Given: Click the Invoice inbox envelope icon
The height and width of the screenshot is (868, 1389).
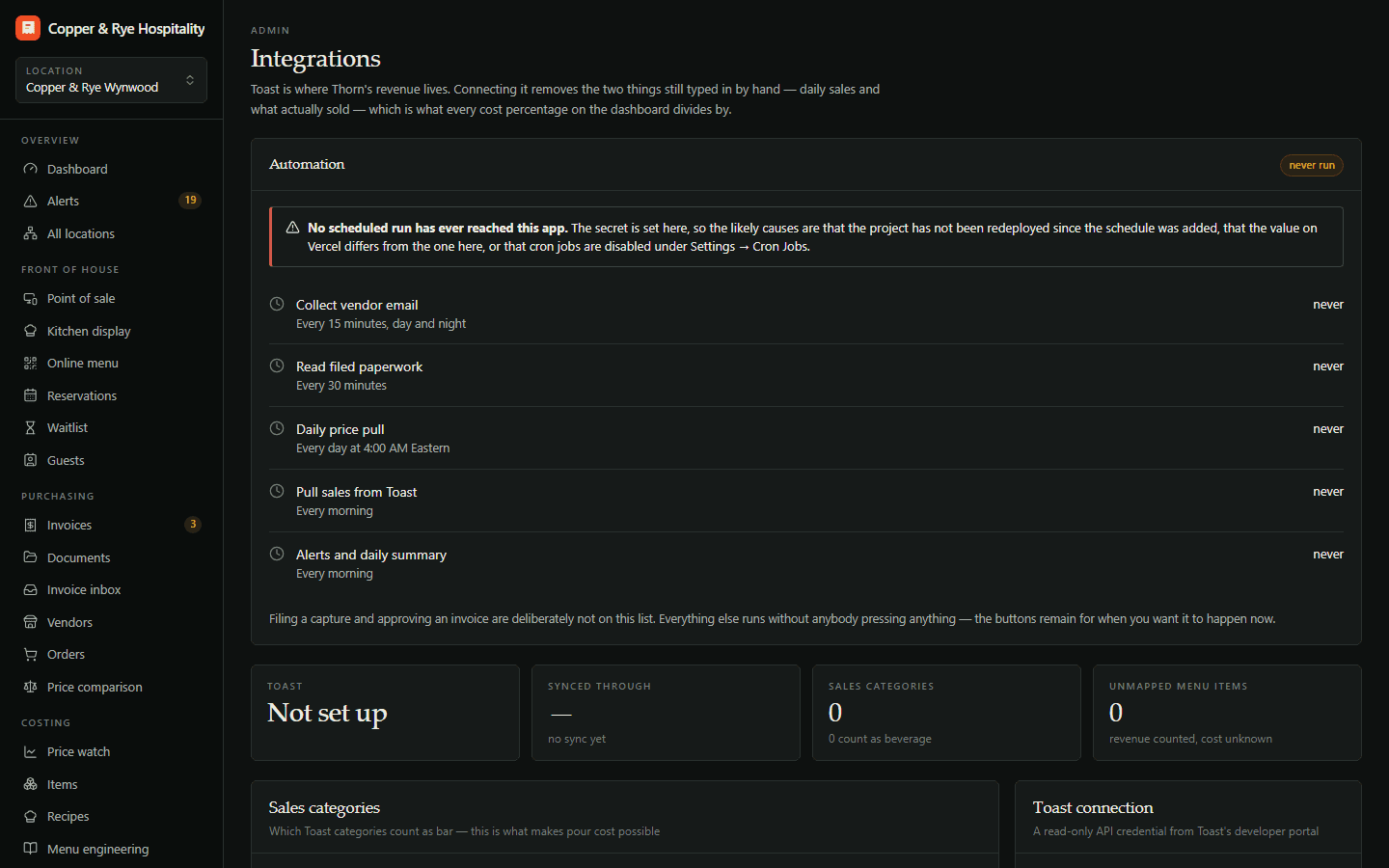Looking at the screenshot, I should click(30, 589).
